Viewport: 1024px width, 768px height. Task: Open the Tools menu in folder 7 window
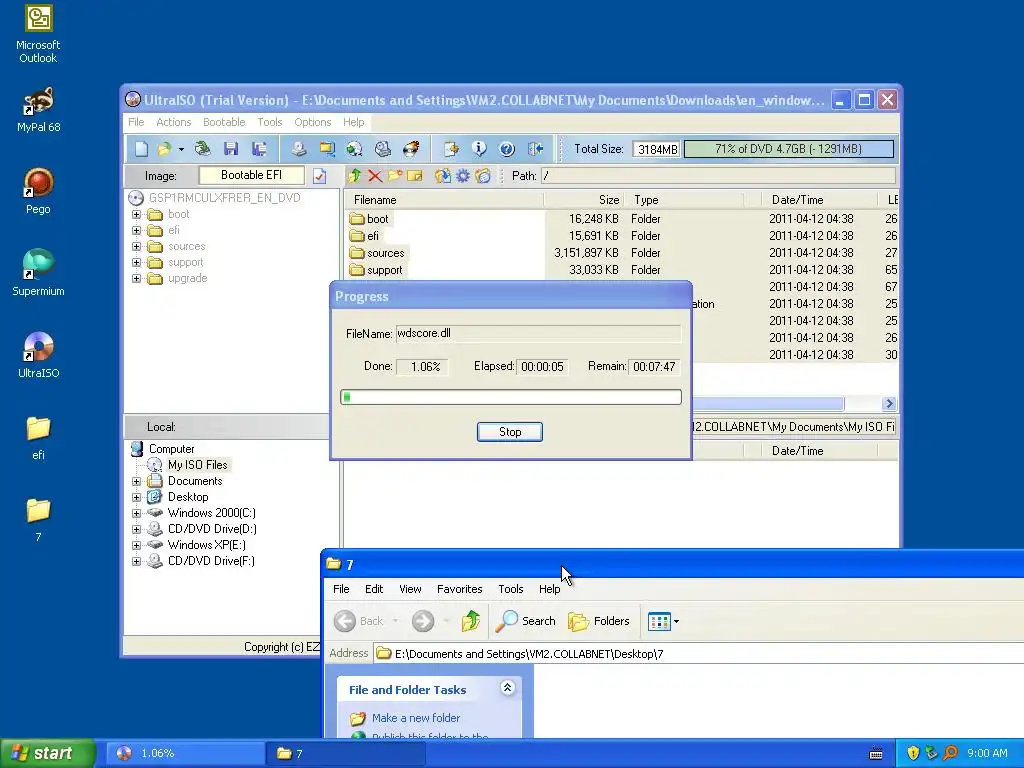click(x=511, y=589)
